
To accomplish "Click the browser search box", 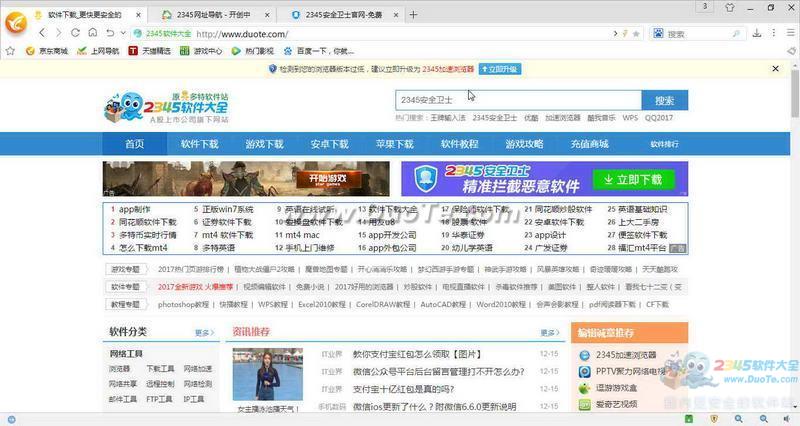I will point(698,34).
